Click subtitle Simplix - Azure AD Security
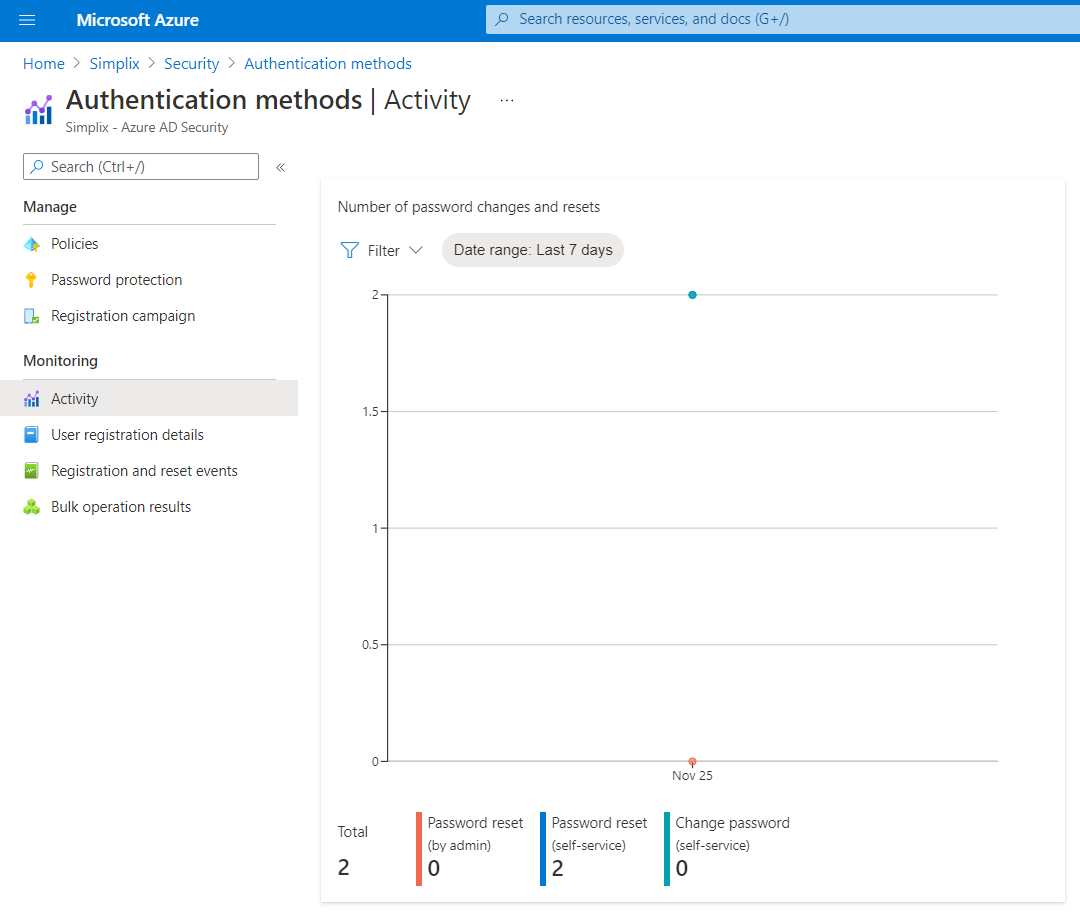The width and height of the screenshot is (1080, 917). 147,127
